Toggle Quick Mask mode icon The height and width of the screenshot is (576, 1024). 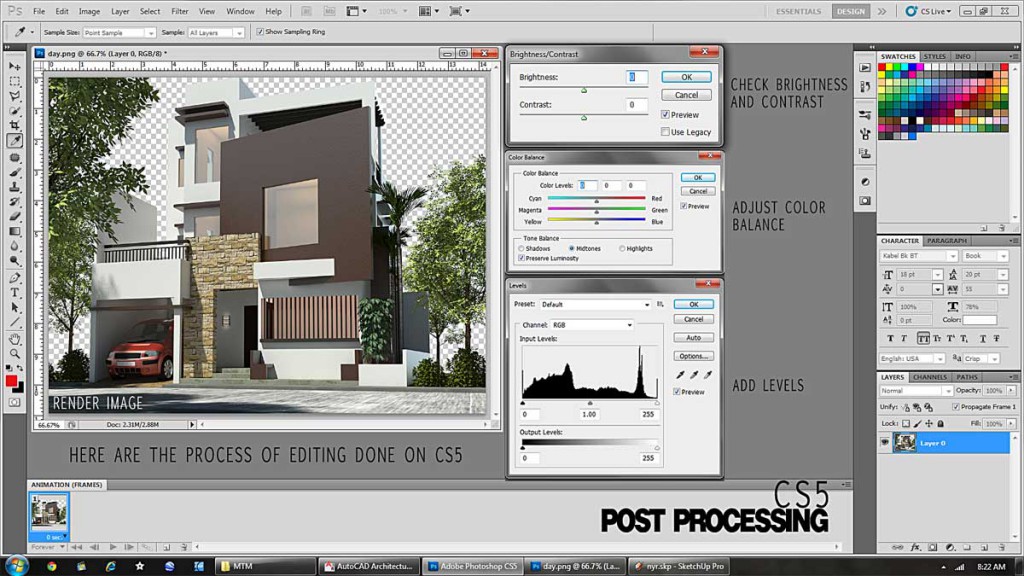pos(14,403)
